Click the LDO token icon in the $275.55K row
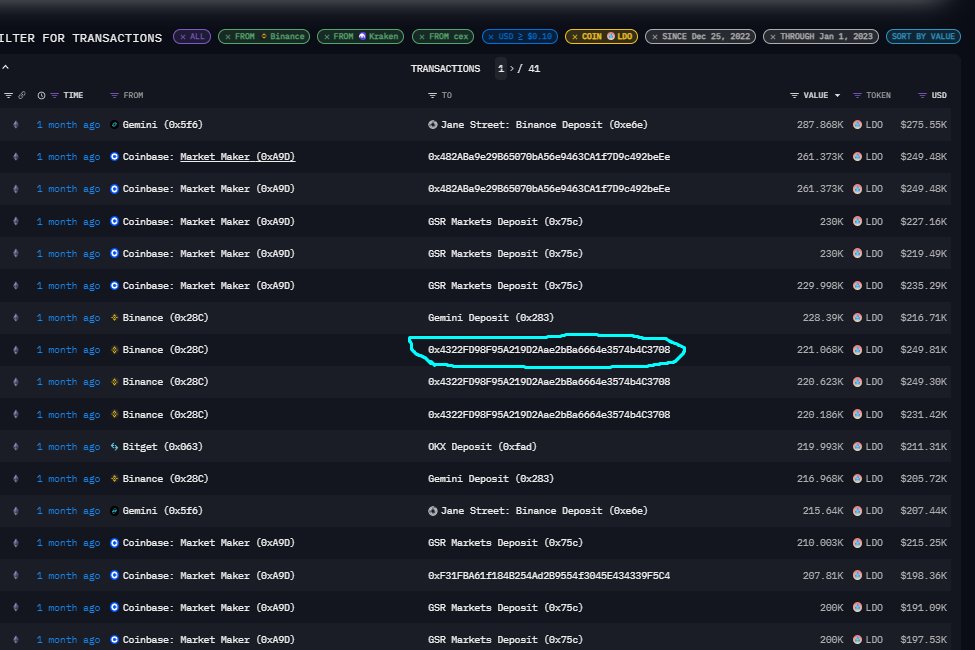 (857, 124)
